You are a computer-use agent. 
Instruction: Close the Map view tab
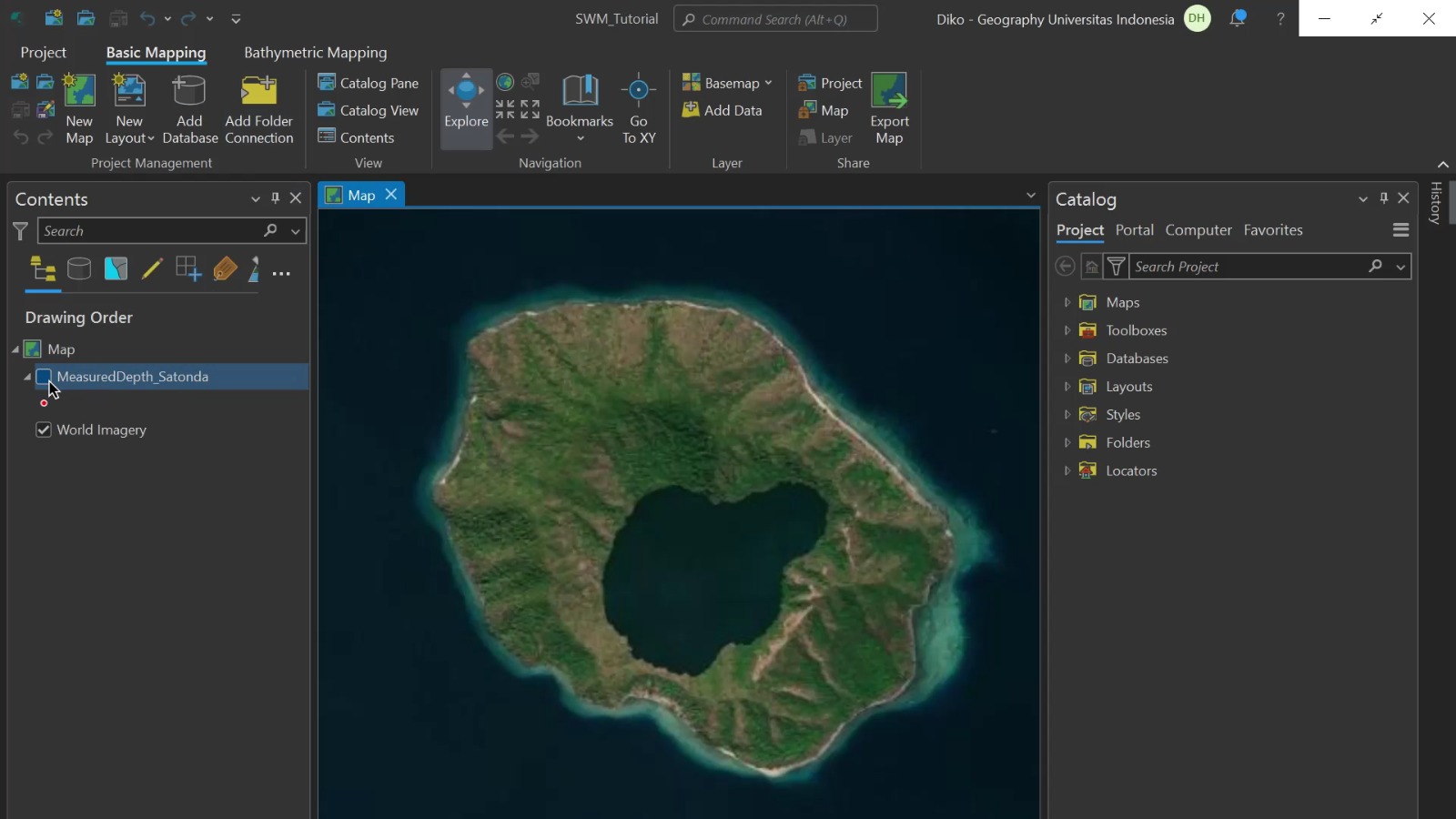[x=391, y=195]
